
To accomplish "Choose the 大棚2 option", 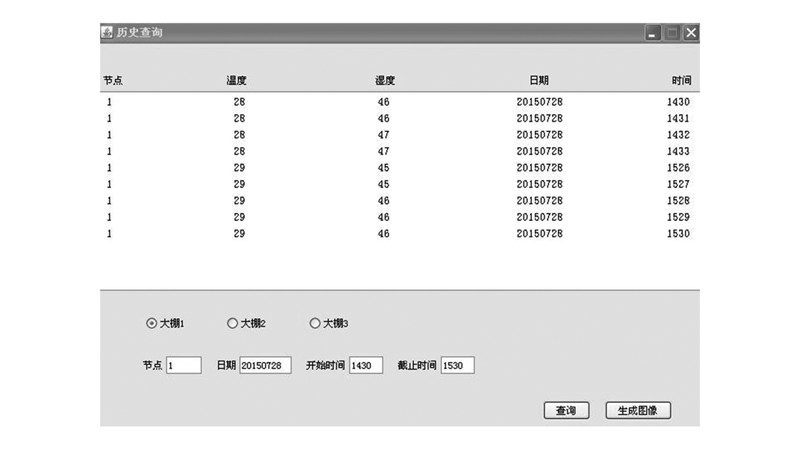I will 233,323.
